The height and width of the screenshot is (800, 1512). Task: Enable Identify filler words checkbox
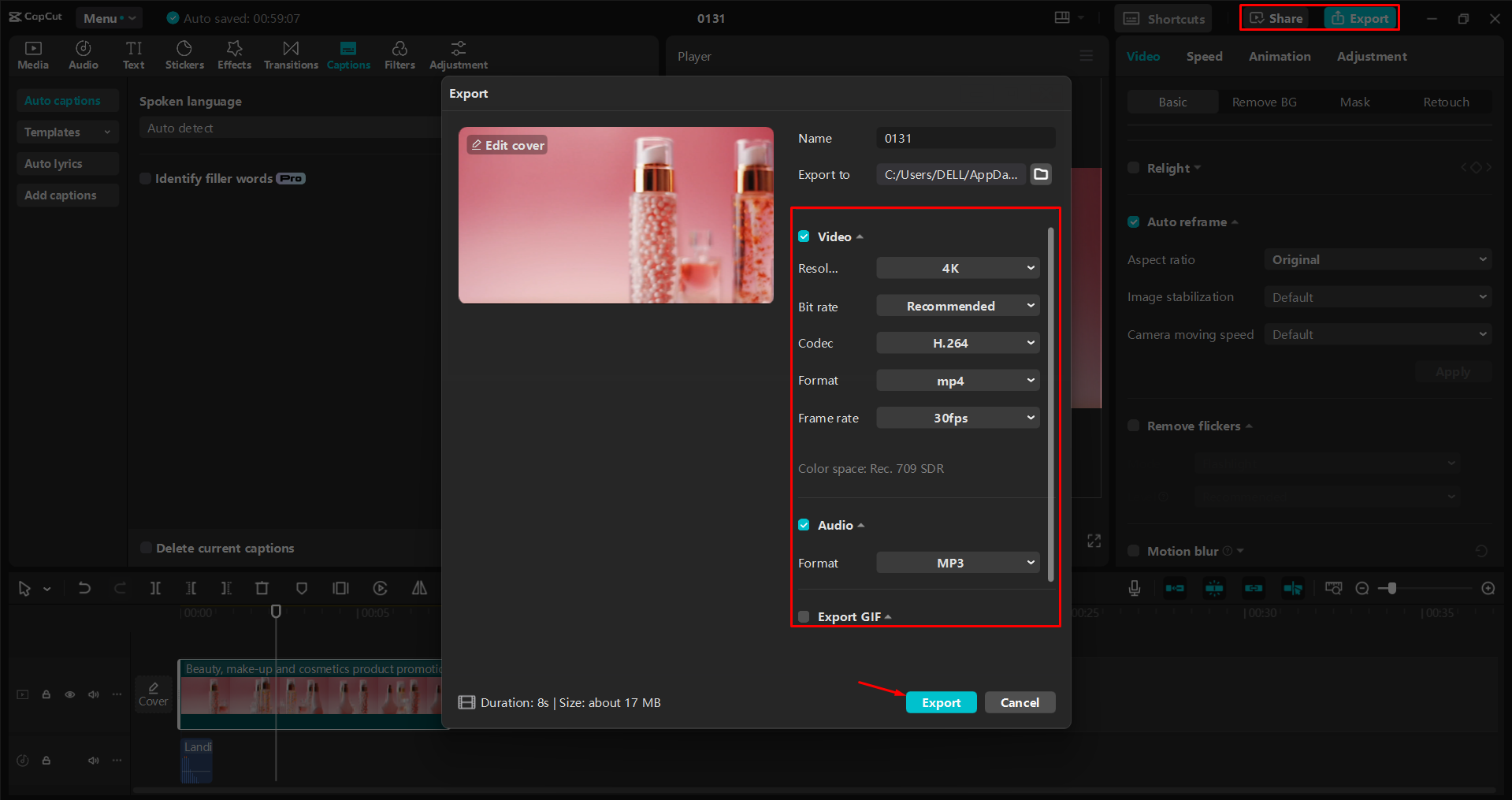[x=145, y=178]
